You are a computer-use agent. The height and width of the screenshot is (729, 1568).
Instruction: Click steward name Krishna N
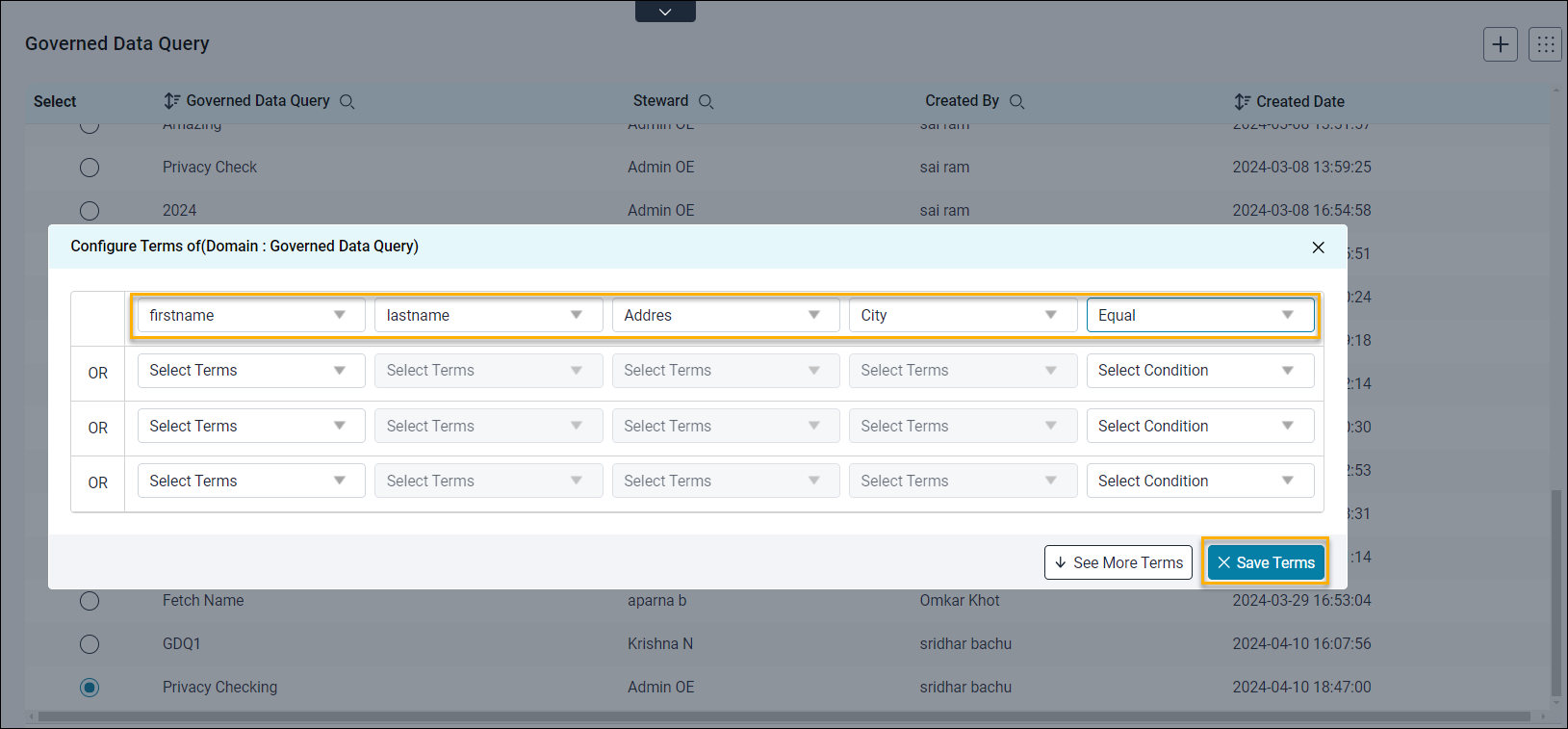point(660,644)
